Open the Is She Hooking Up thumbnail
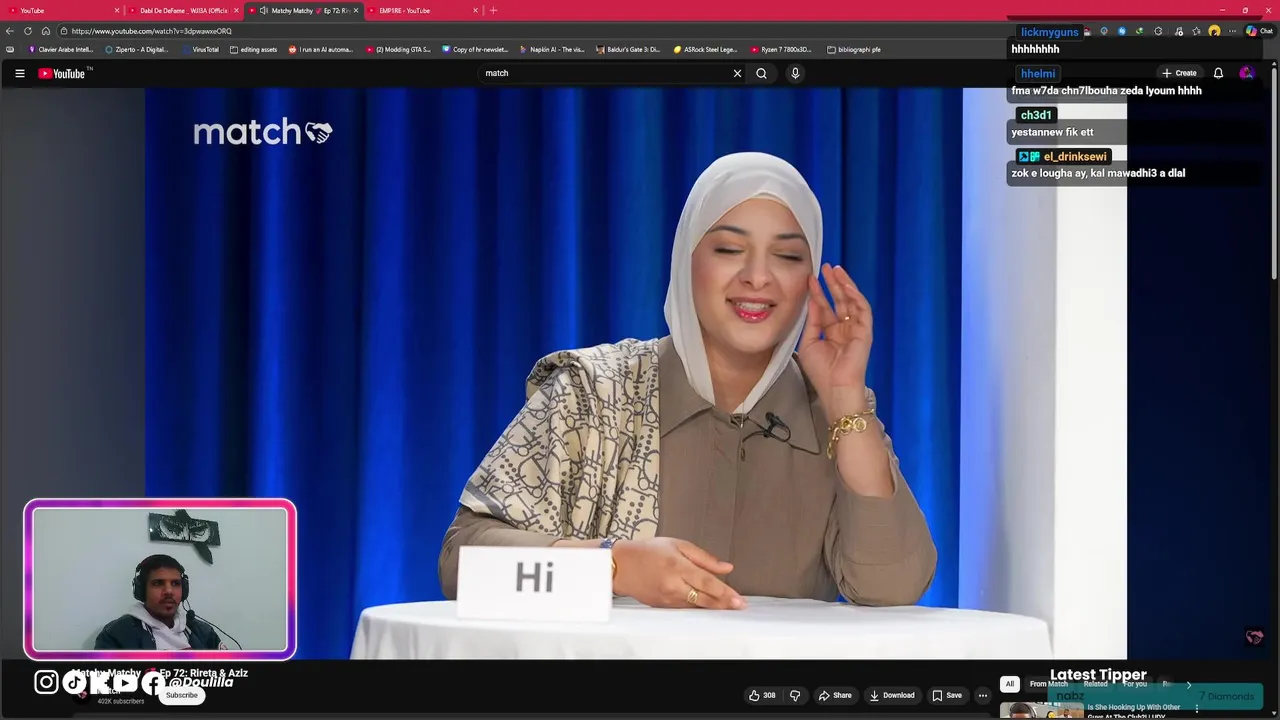The image size is (1280, 720). tap(1041, 710)
